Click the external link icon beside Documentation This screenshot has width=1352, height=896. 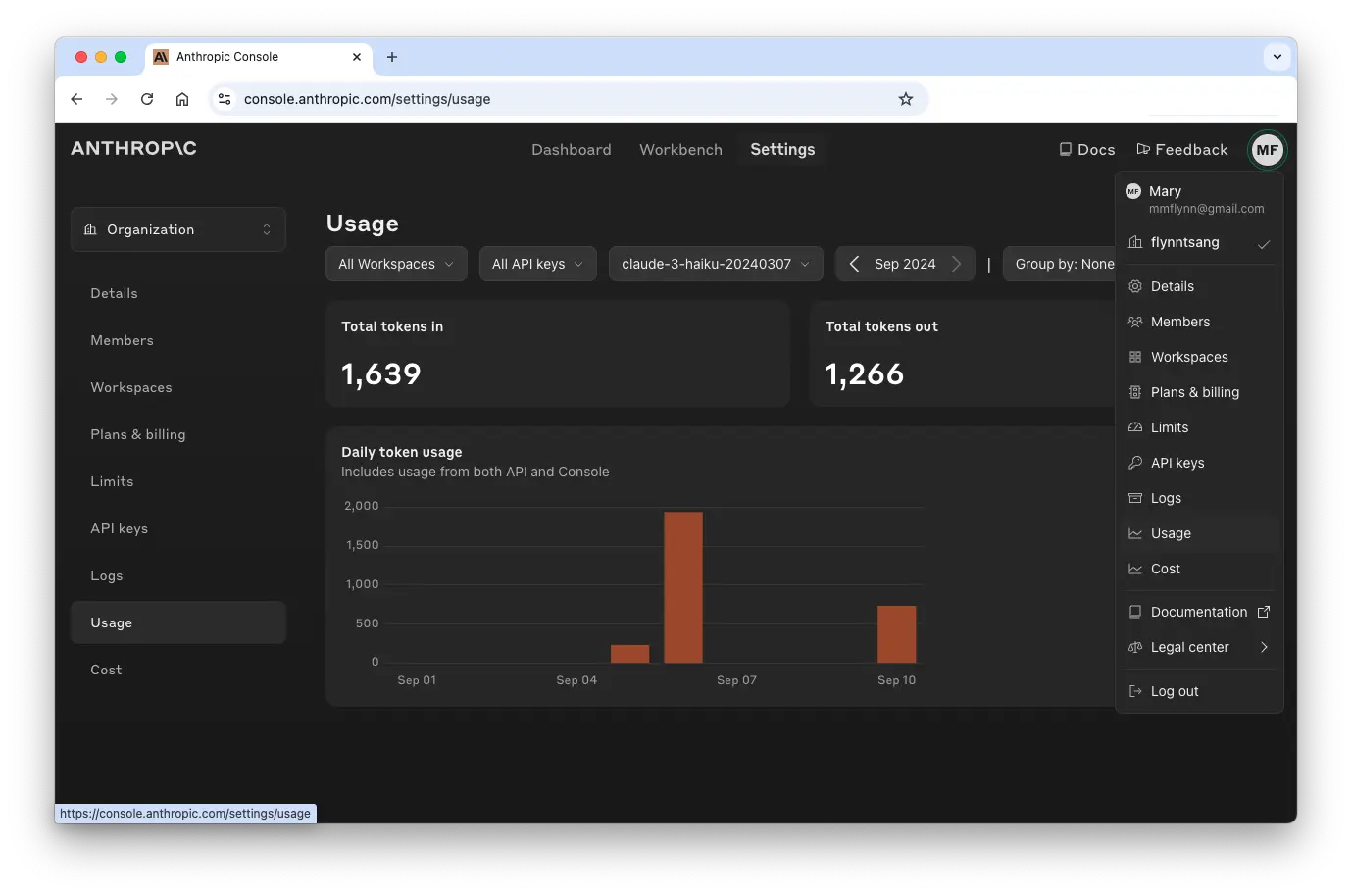1264,612
